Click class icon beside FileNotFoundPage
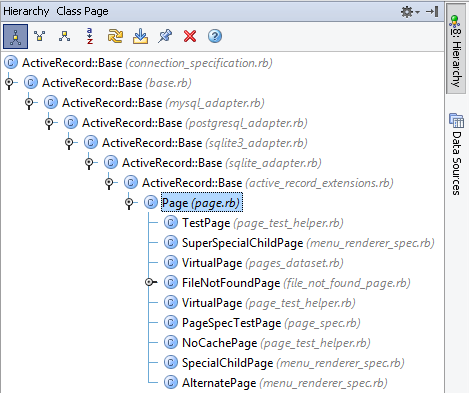This screenshot has width=469, height=393. pyautogui.click(x=171, y=282)
